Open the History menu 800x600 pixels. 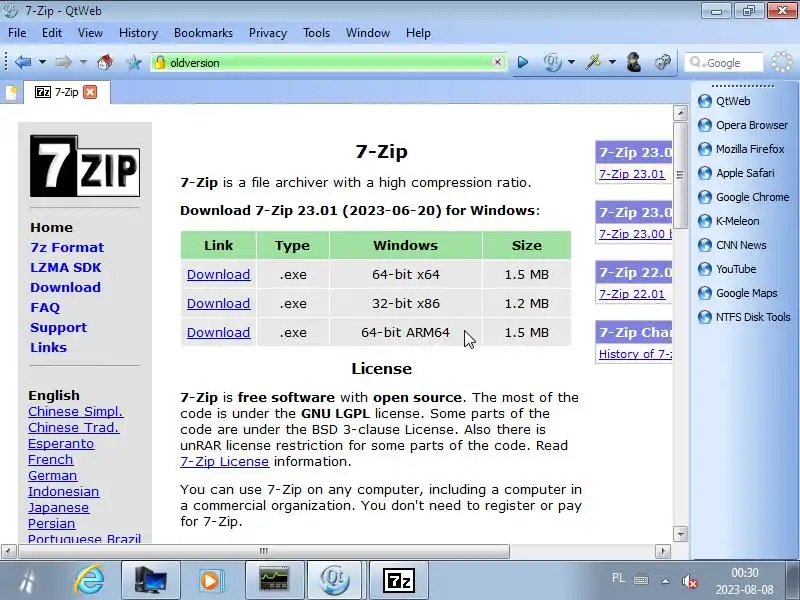click(138, 33)
